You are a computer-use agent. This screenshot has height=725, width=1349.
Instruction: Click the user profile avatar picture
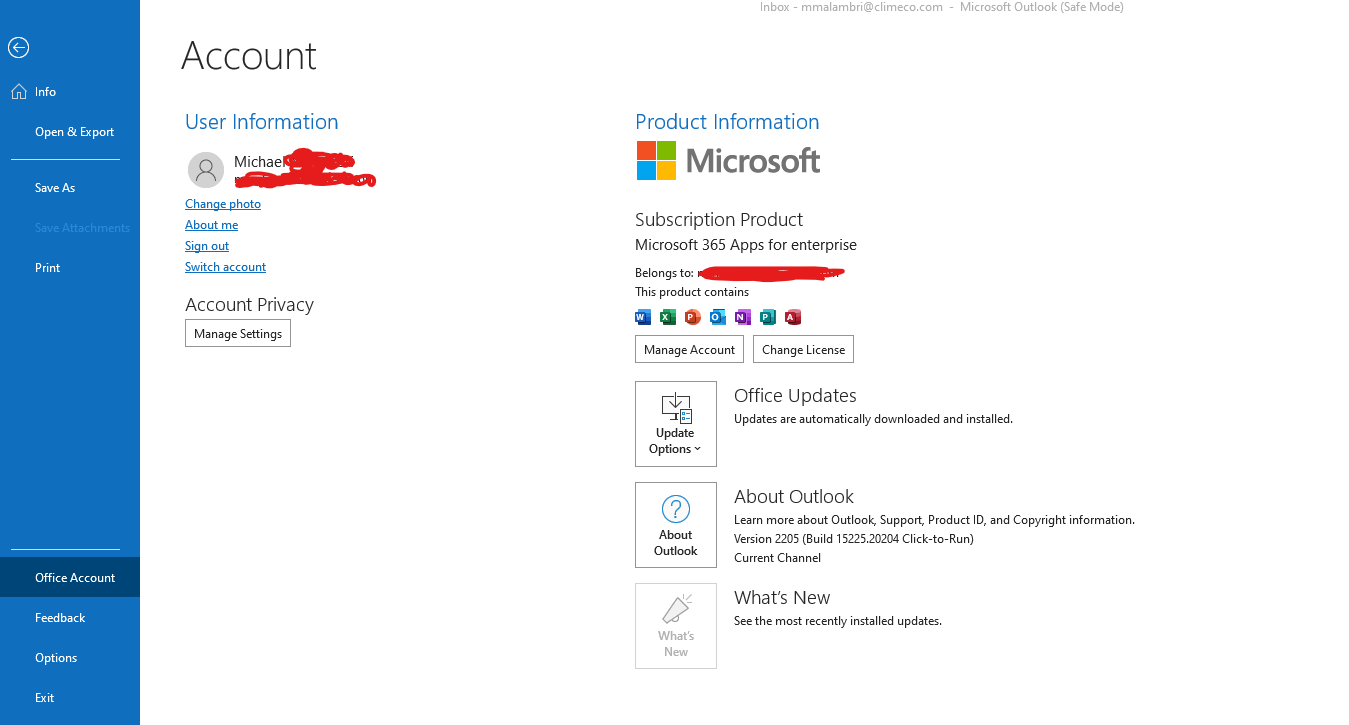click(206, 170)
